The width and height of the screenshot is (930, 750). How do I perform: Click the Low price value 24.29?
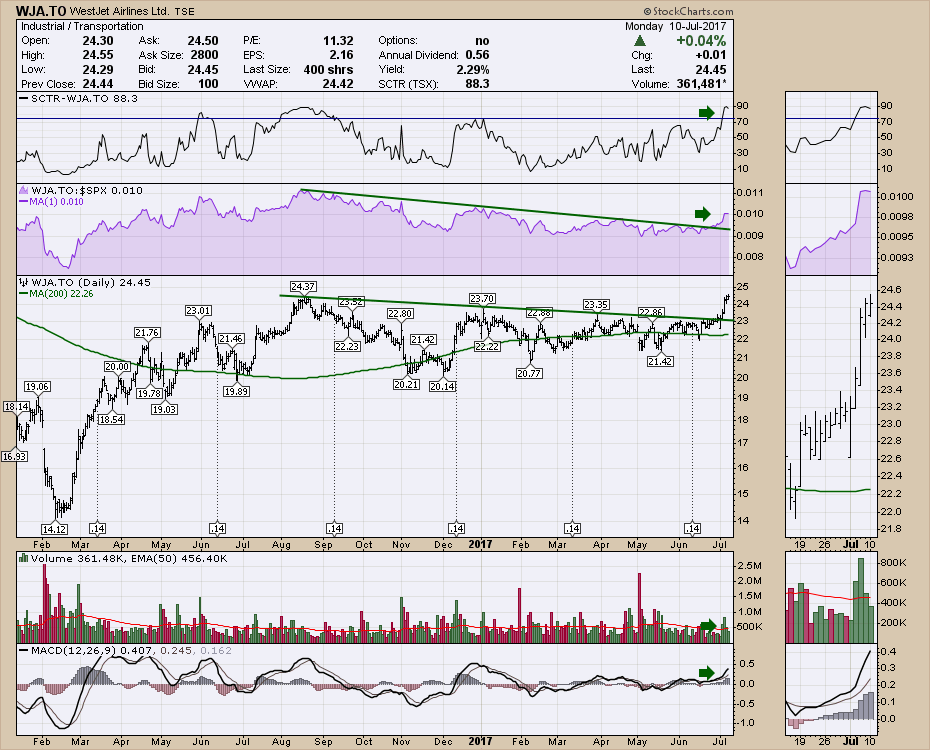[98, 69]
